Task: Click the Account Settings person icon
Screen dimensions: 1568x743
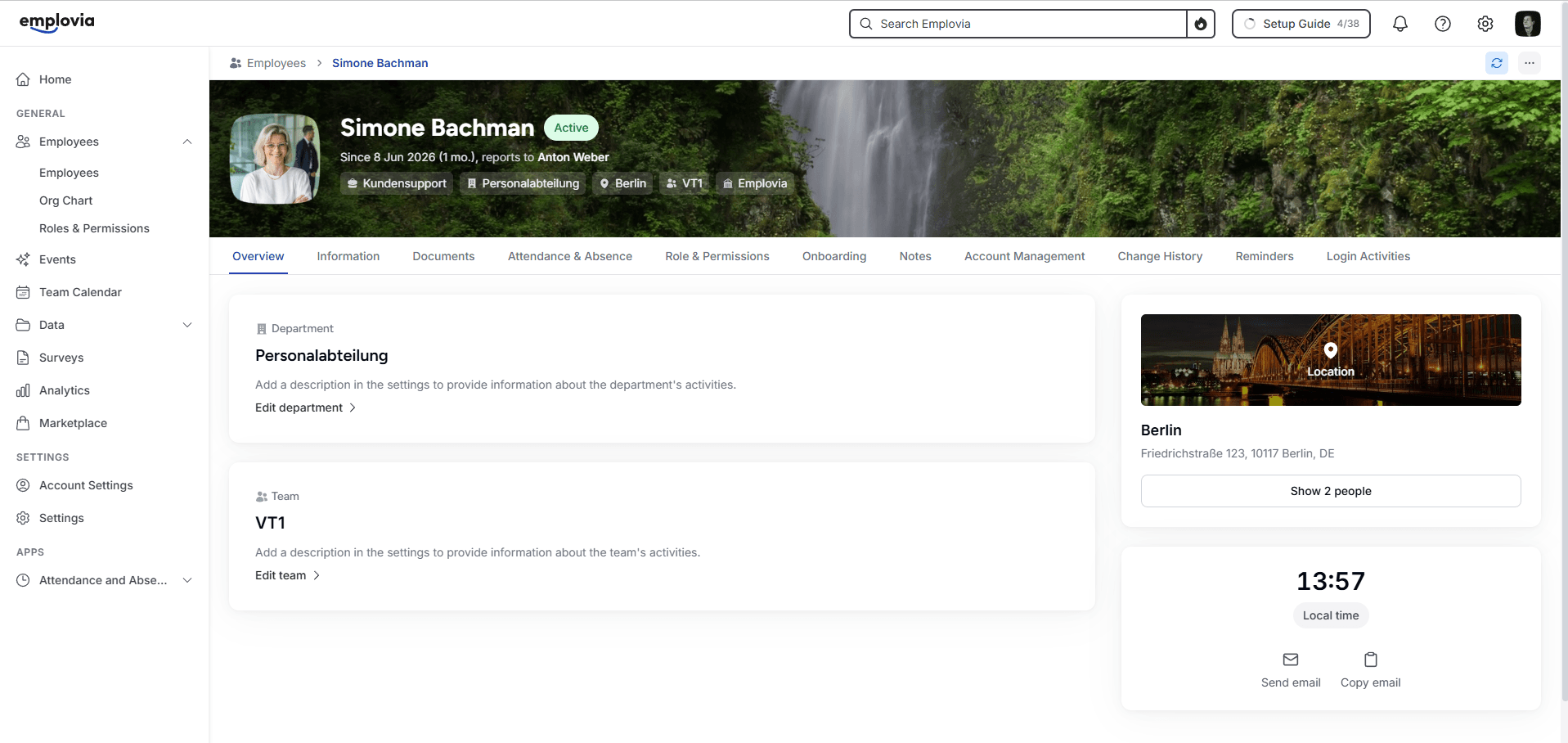Action: click(x=23, y=485)
